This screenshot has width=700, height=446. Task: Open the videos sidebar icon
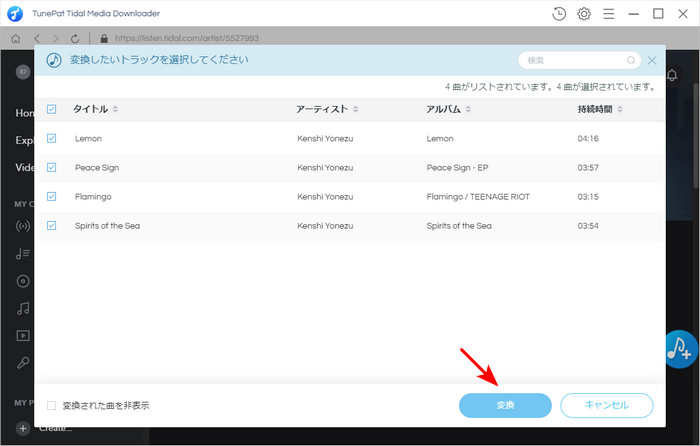click(23, 335)
